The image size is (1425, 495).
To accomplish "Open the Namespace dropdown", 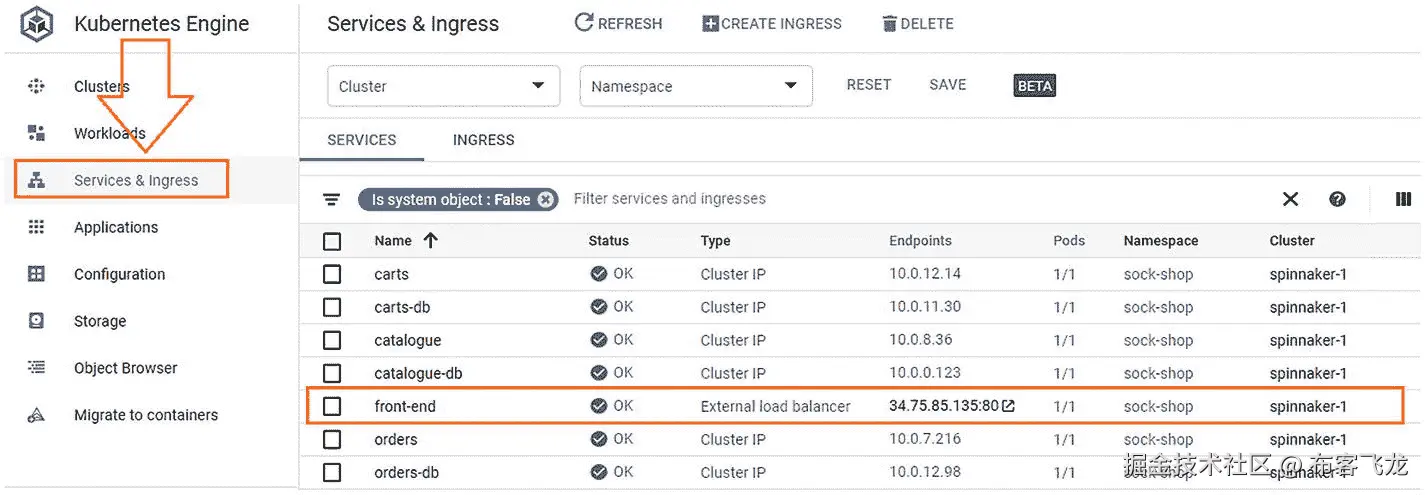I will (x=695, y=86).
